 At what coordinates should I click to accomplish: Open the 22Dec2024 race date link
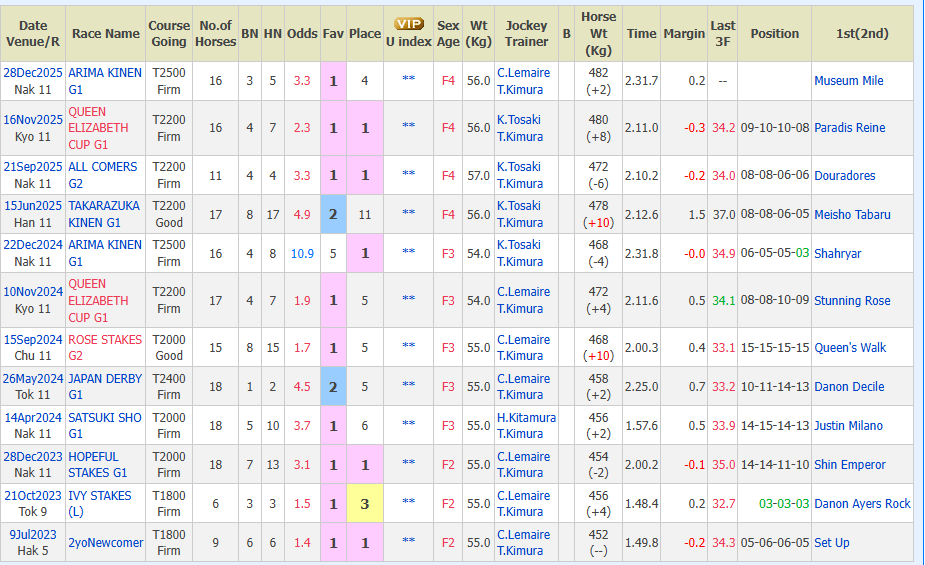click(33, 245)
